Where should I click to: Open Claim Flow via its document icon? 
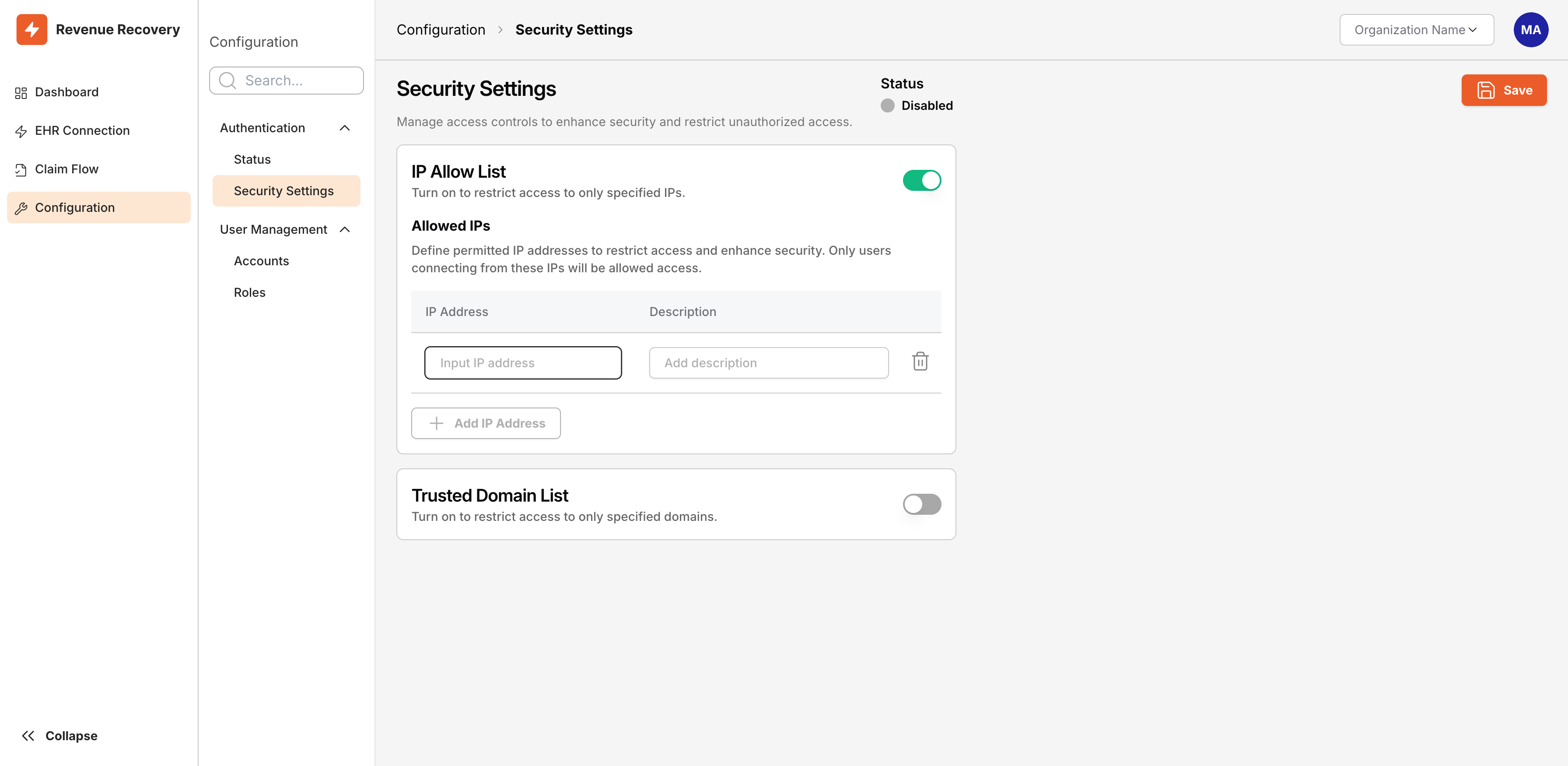point(20,169)
